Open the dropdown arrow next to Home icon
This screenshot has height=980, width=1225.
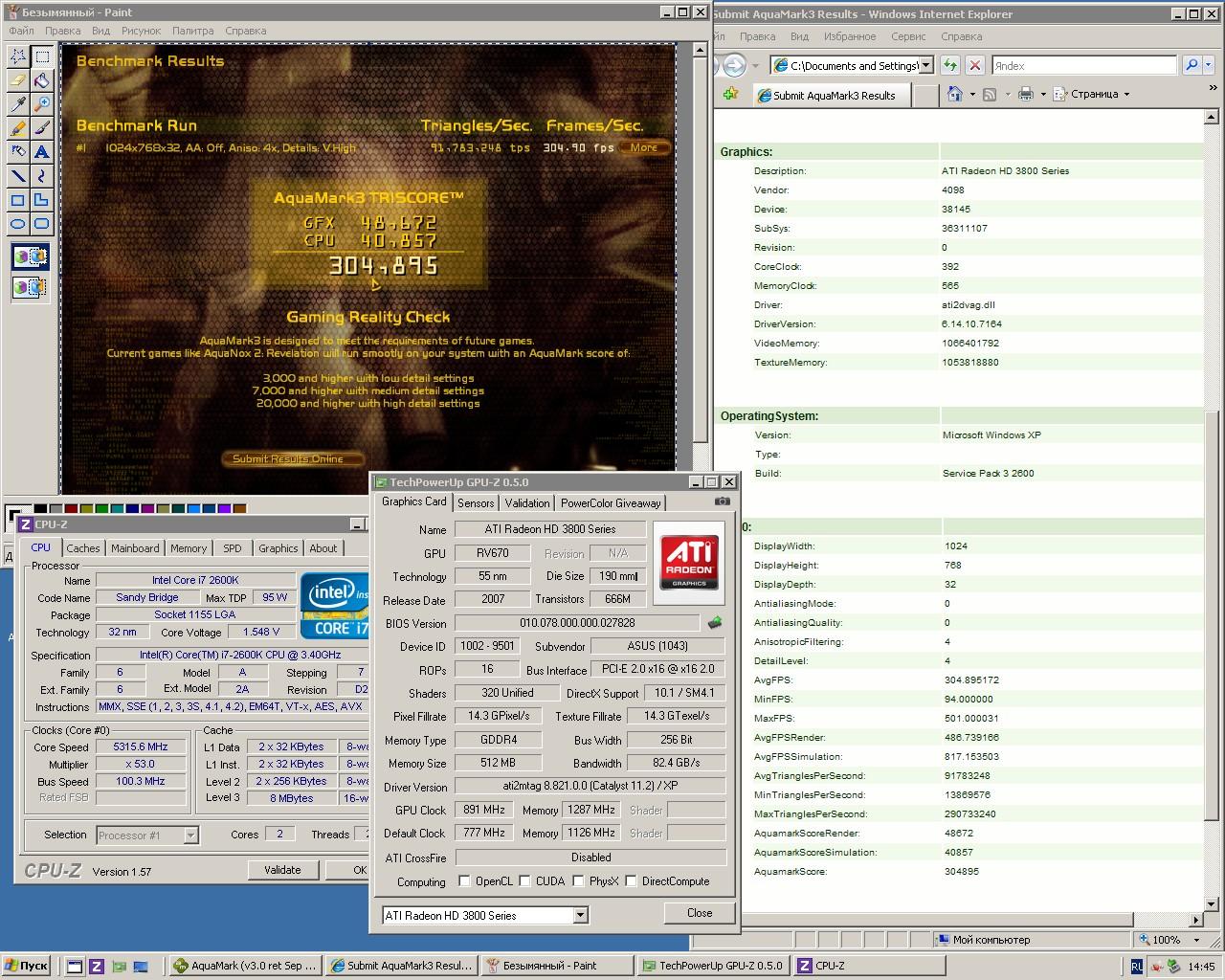(972, 94)
